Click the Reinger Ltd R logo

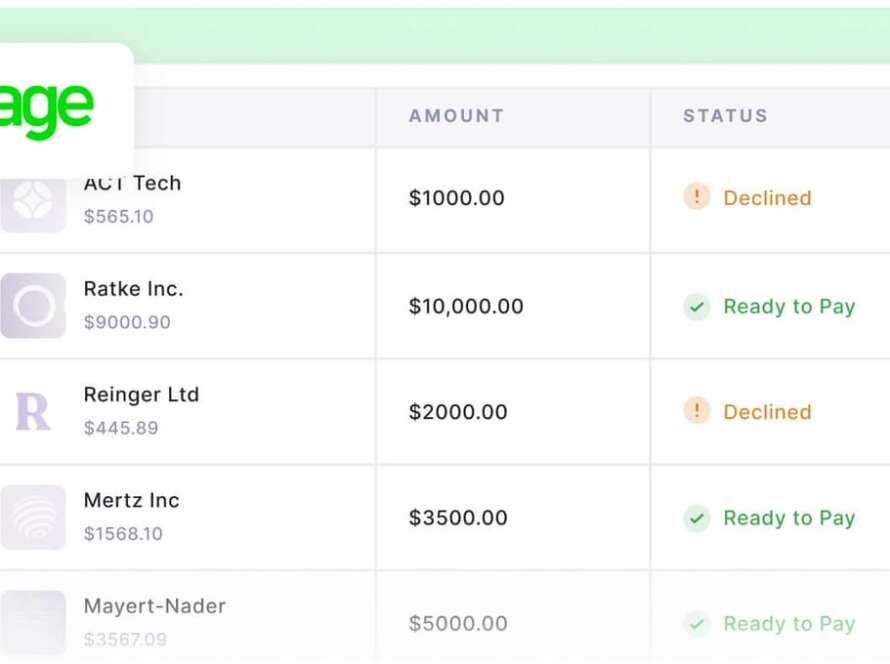point(32,412)
